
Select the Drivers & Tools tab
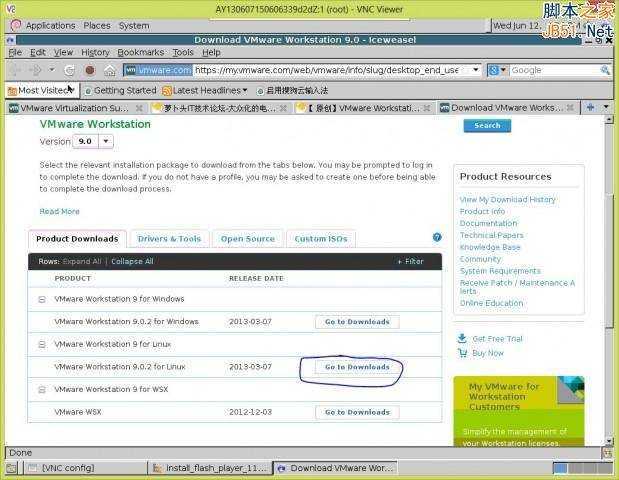tap(169, 239)
